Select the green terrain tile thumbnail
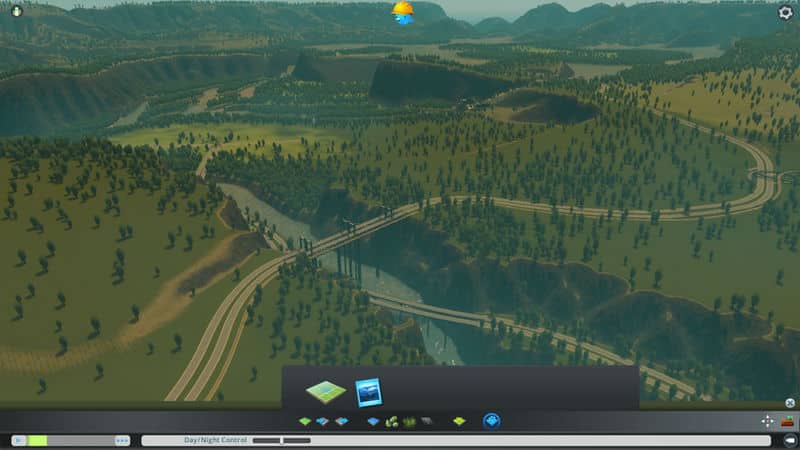Viewport: 800px width, 450px height. (x=325, y=391)
